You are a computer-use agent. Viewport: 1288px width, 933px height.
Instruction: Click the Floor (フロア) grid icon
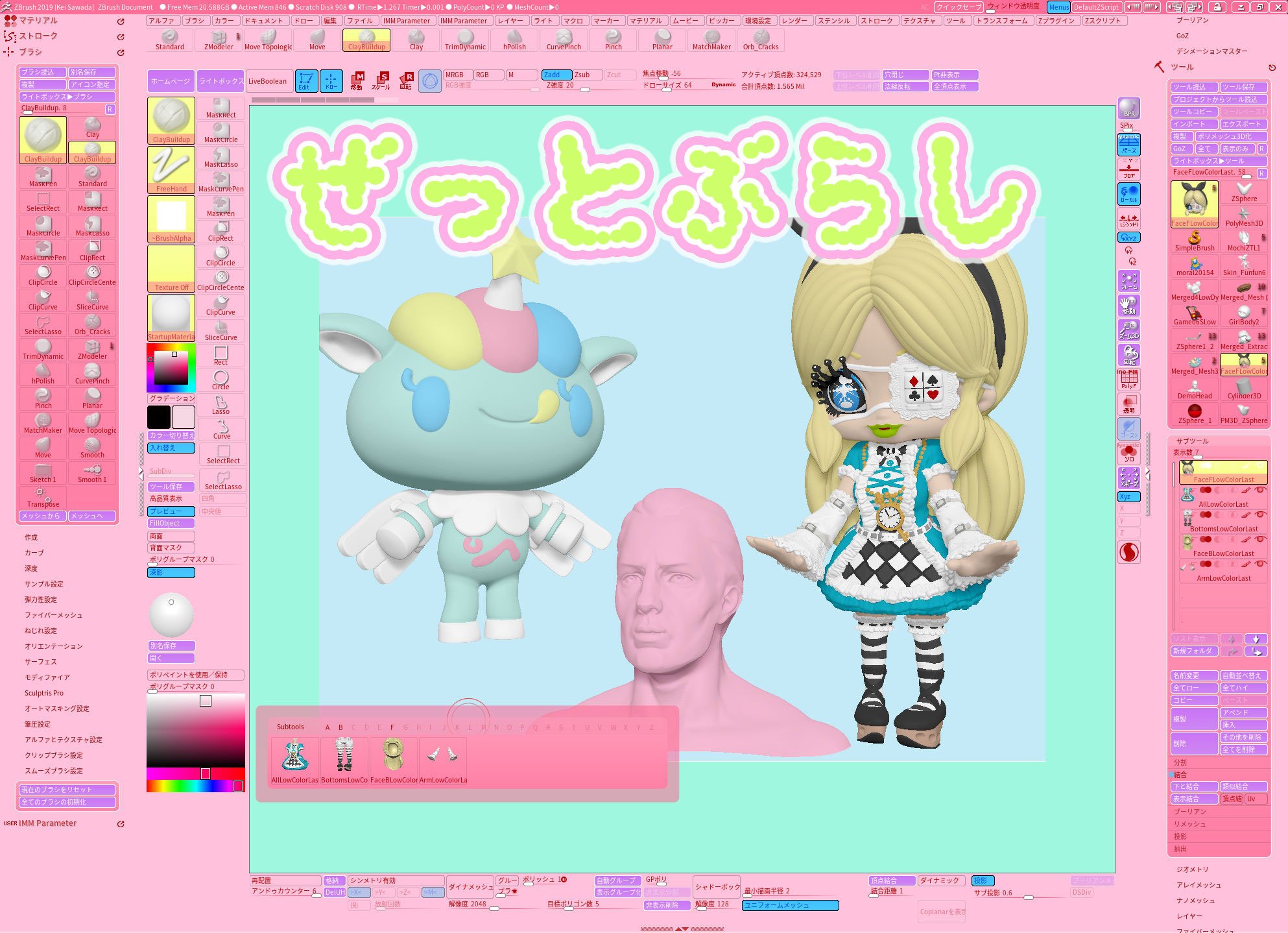pyautogui.click(x=1129, y=171)
